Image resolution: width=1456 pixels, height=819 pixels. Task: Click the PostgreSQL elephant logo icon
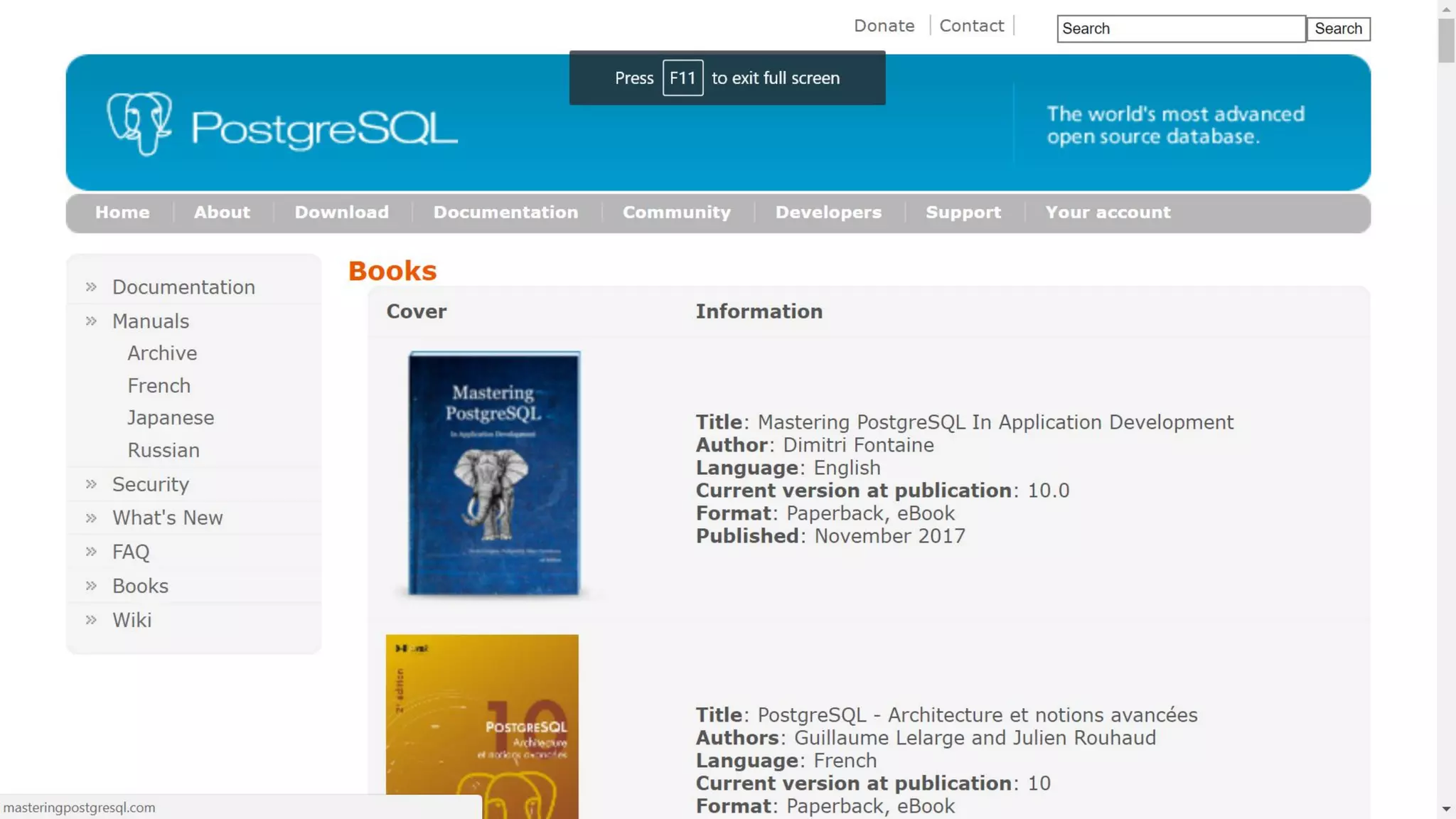(139, 123)
